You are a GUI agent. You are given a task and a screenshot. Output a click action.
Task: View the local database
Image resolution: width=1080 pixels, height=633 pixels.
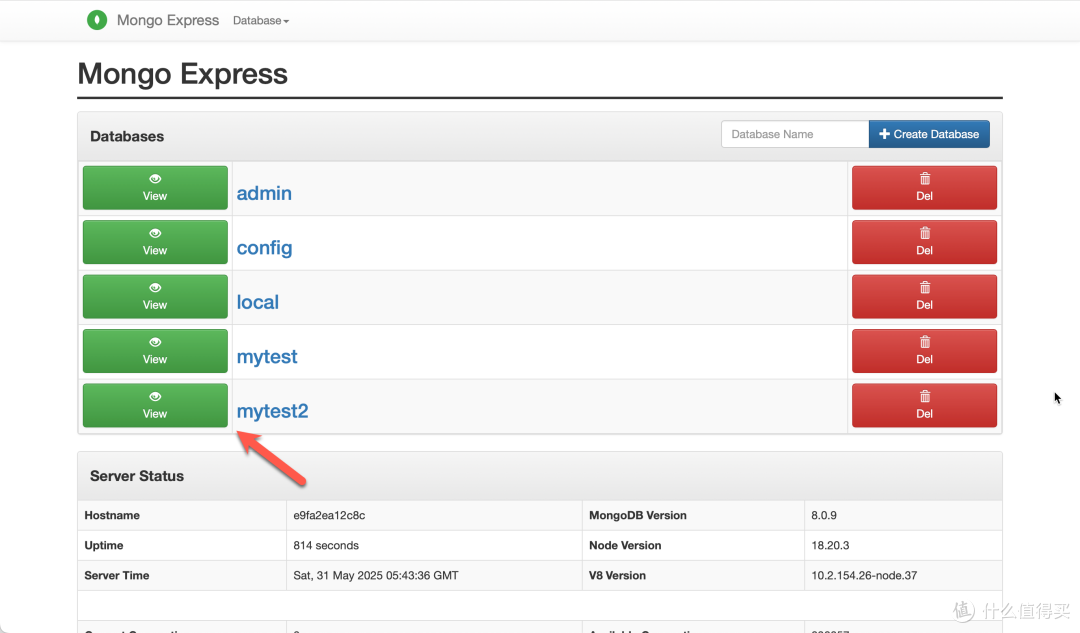click(x=155, y=296)
